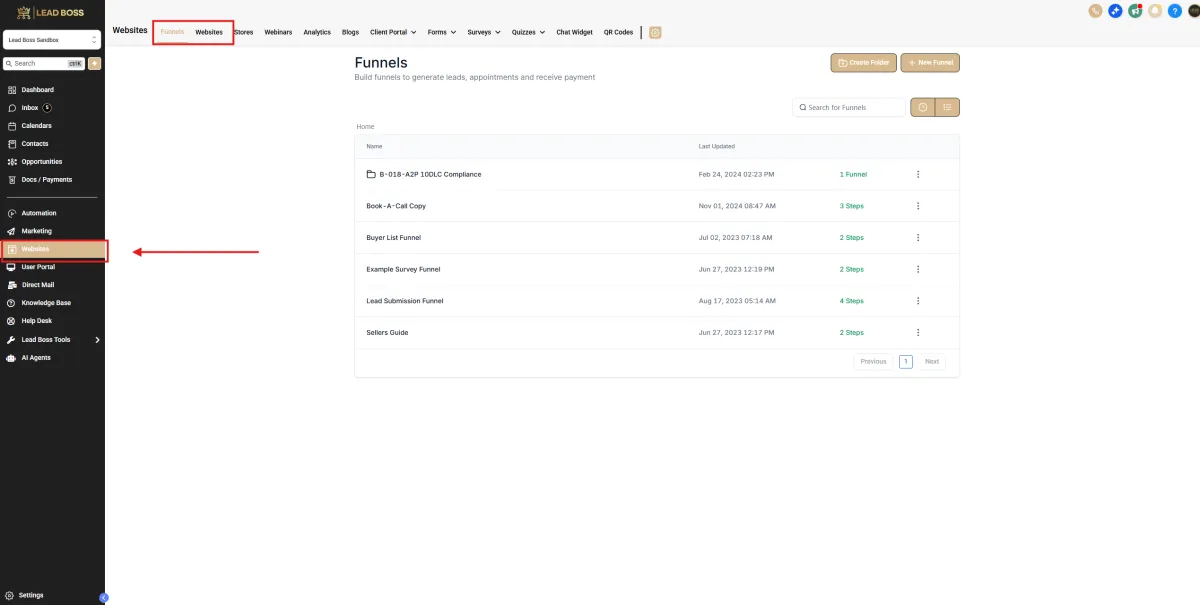Screen dimensions: 1200x605
Task: Open the Buyer List Funnel
Action: click(394, 238)
